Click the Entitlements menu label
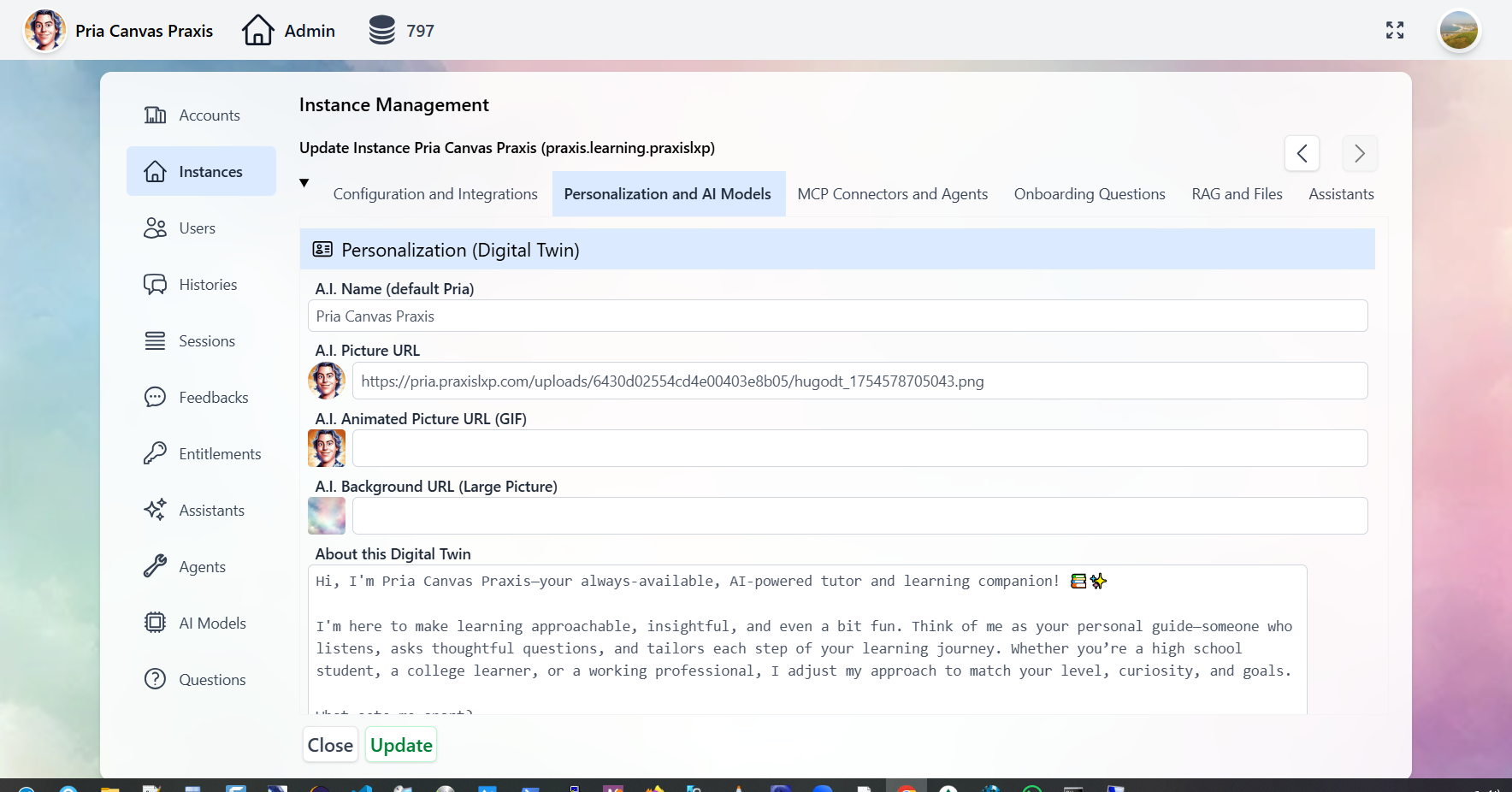 point(220,454)
